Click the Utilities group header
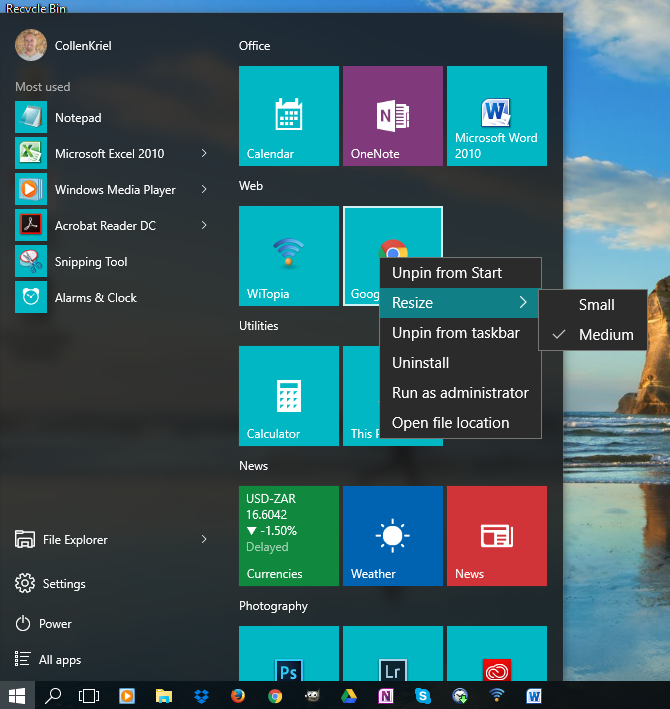Viewport: 670px width, 709px height. 259,326
